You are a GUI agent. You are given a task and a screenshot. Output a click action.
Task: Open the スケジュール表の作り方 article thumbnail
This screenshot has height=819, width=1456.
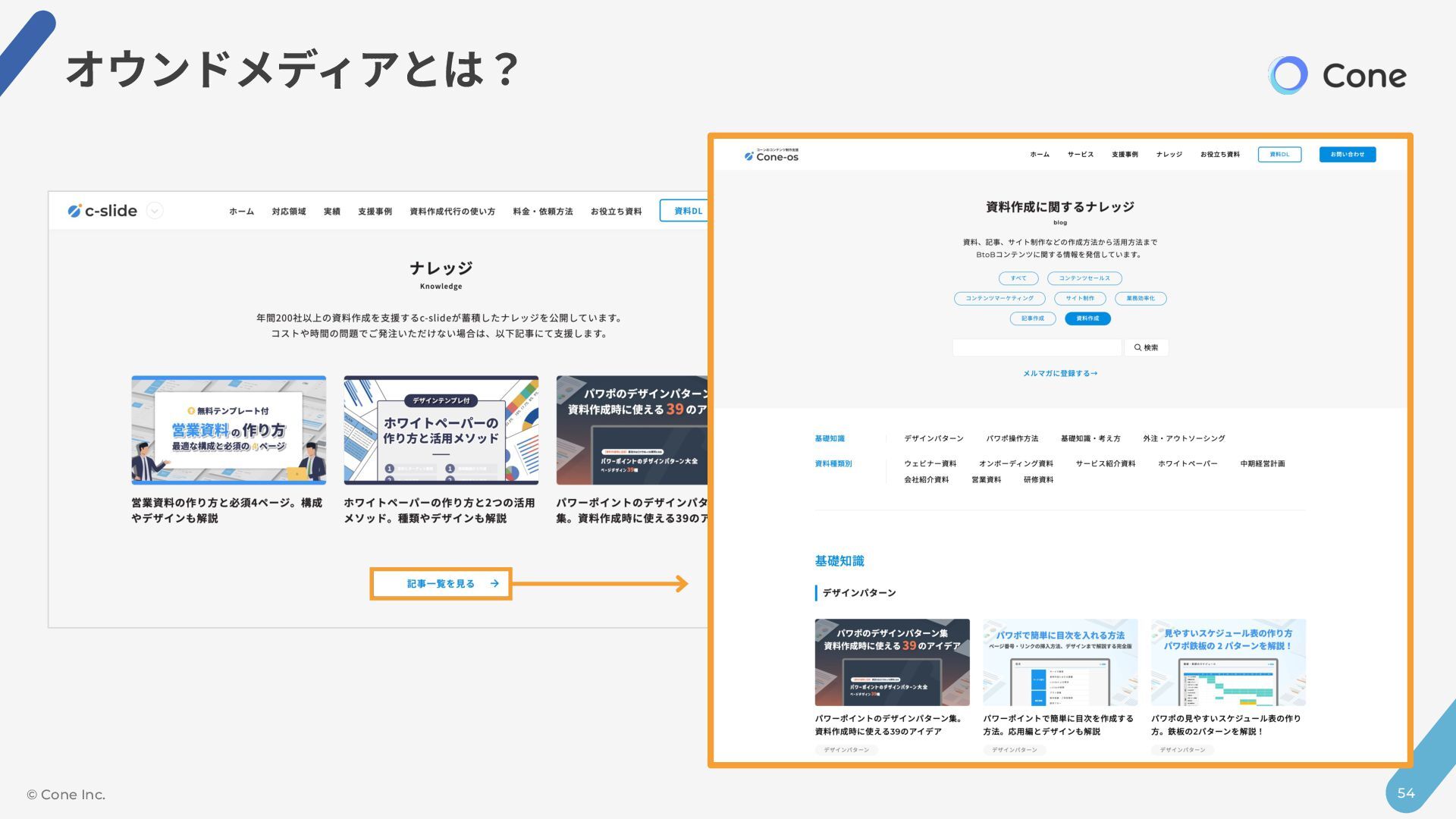[1228, 662]
